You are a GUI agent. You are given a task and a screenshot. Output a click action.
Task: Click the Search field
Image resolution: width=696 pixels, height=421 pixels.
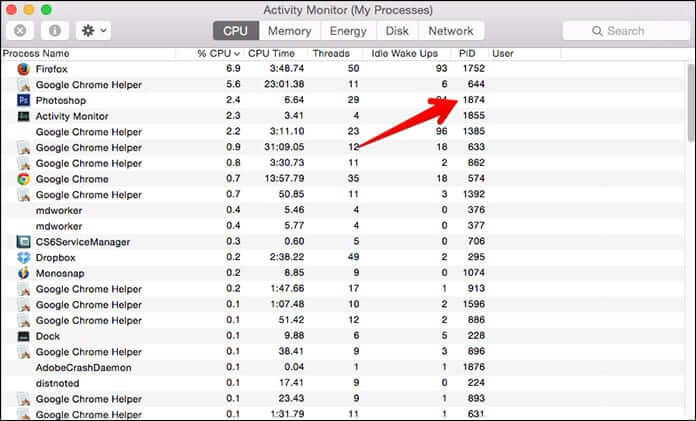click(x=626, y=31)
